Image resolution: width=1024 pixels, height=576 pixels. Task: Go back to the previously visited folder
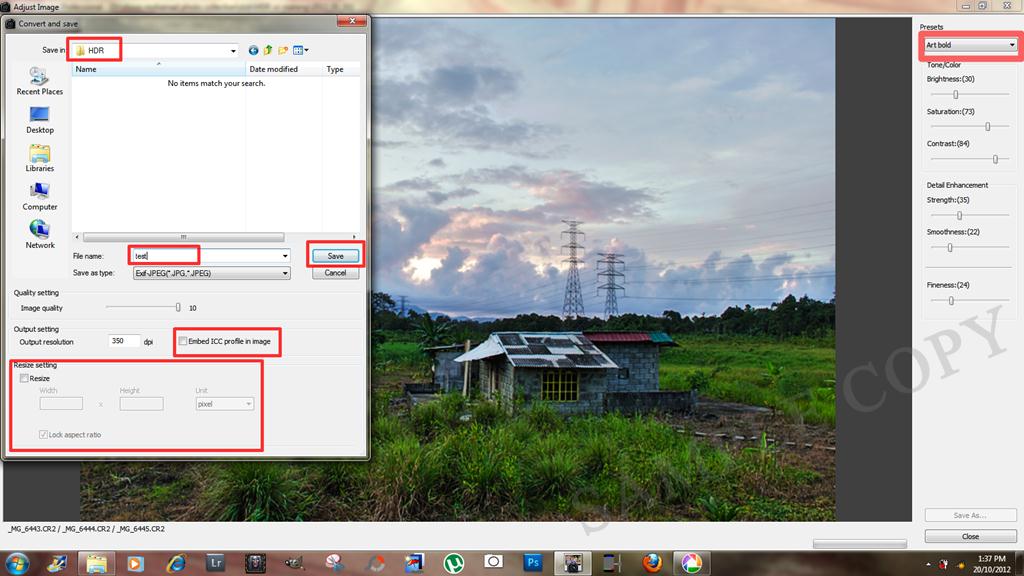tap(253, 50)
